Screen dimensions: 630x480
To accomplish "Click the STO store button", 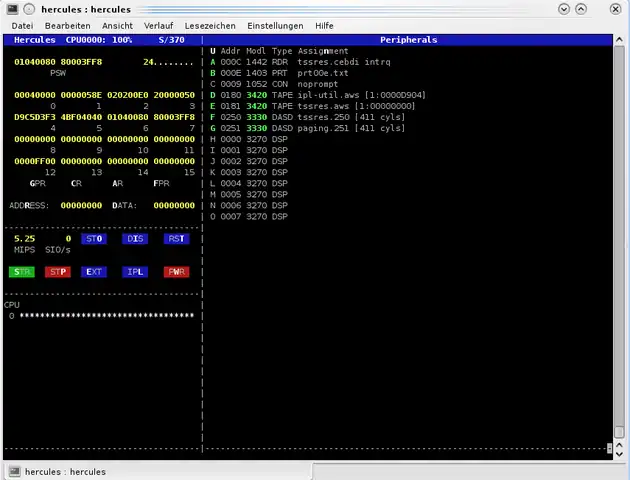I will 94,239.
